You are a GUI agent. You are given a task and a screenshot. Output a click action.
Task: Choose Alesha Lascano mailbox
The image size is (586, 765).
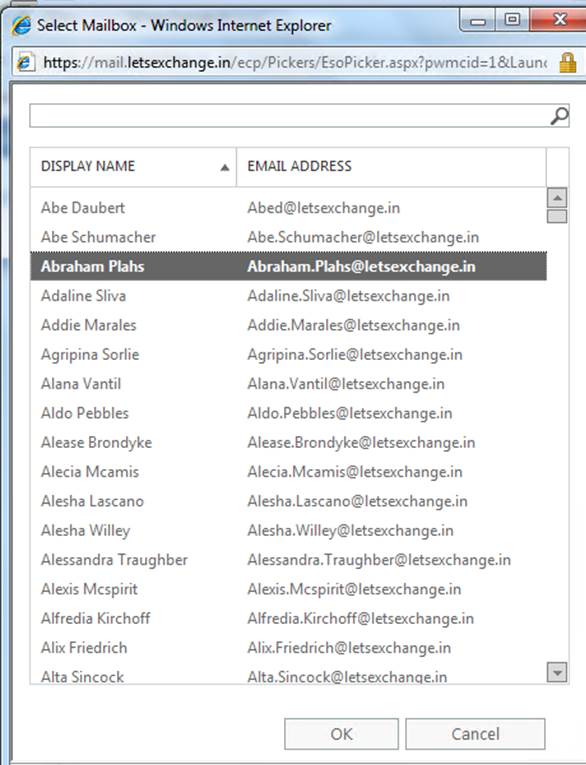(288, 501)
